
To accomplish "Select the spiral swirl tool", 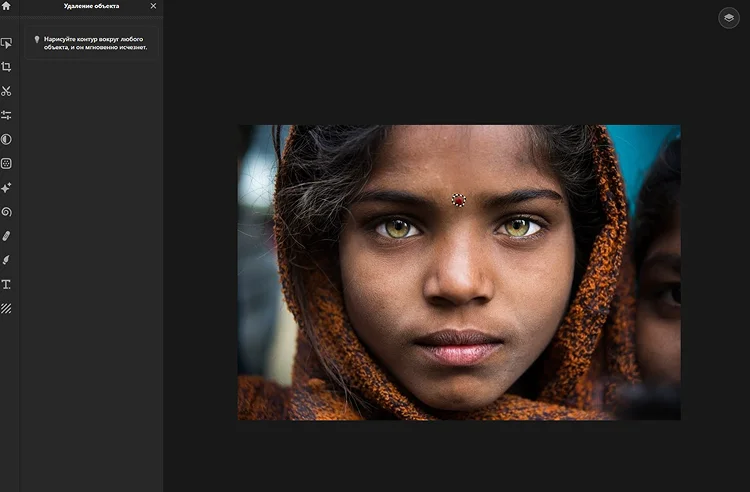I will (6, 212).
